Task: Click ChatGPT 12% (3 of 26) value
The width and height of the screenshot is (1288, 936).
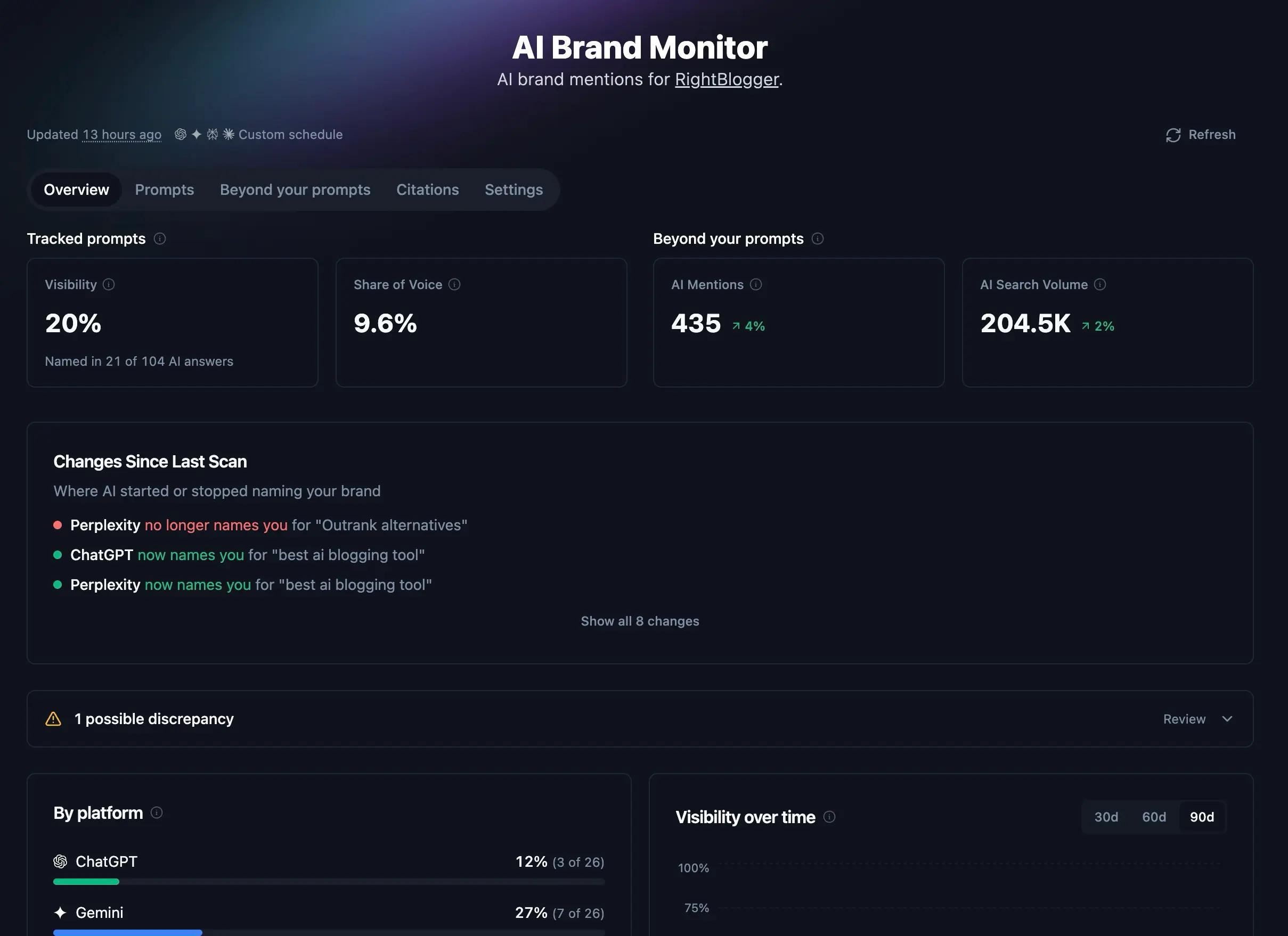Action: click(x=560, y=861)
